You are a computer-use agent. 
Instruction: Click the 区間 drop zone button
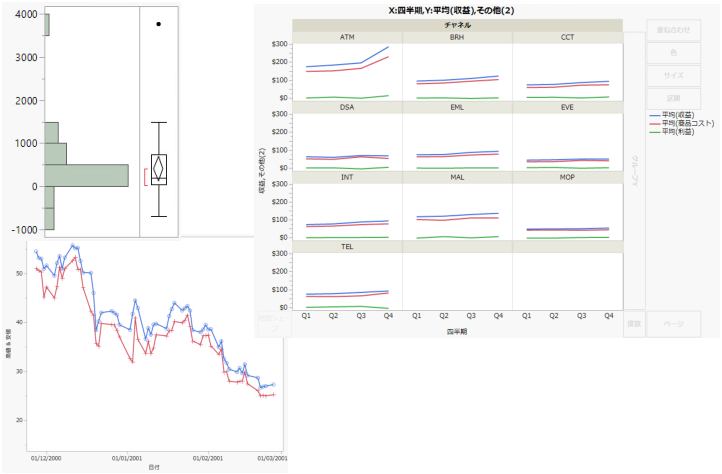(x=673, y=99)
